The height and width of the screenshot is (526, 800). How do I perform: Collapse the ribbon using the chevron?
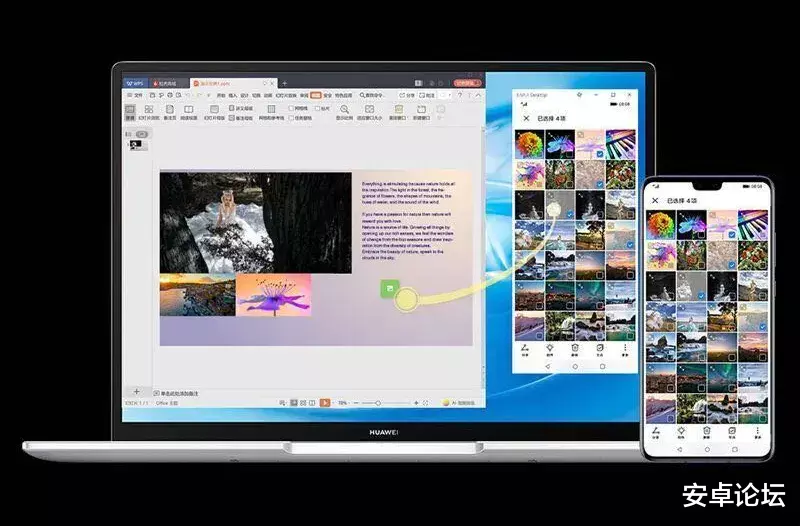(478, 95)
